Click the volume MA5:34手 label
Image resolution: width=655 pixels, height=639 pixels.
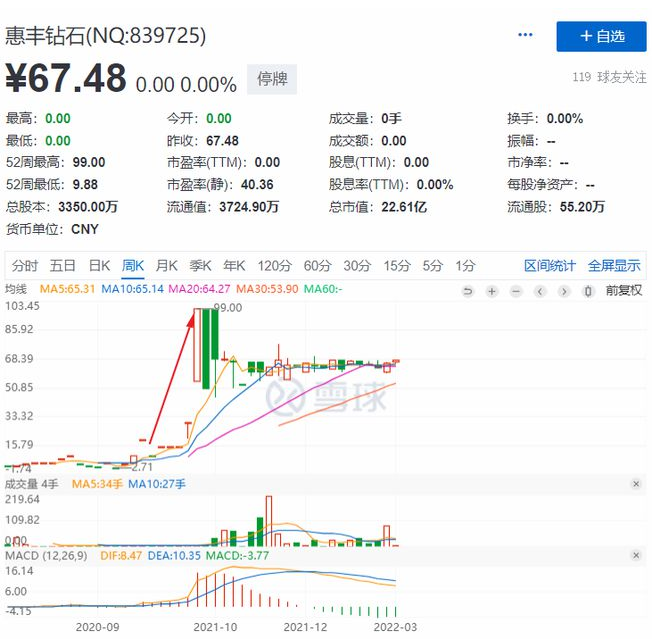click(x=97, y=484)
